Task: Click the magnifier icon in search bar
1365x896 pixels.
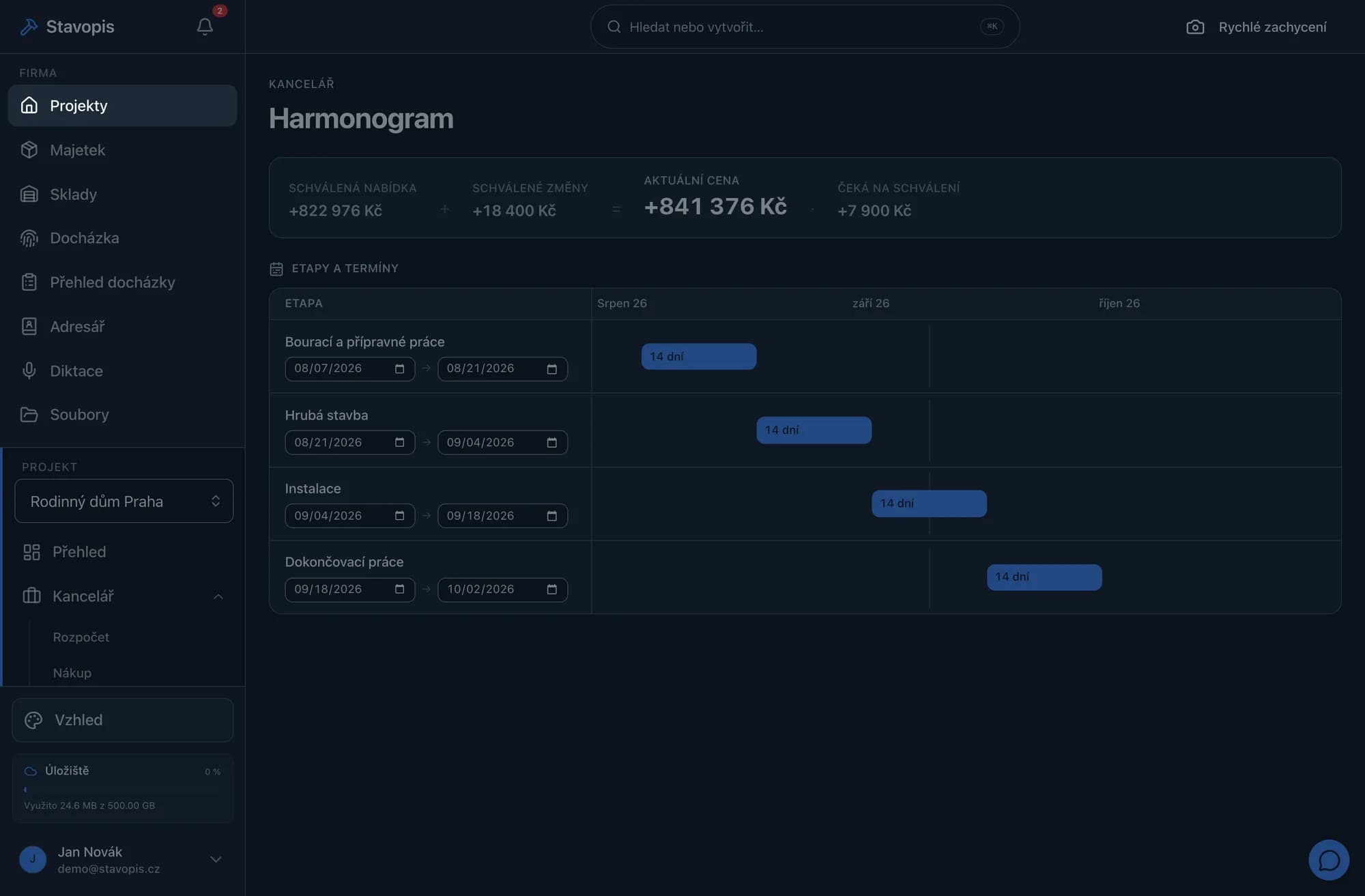Action: click(x=614, y=27)
